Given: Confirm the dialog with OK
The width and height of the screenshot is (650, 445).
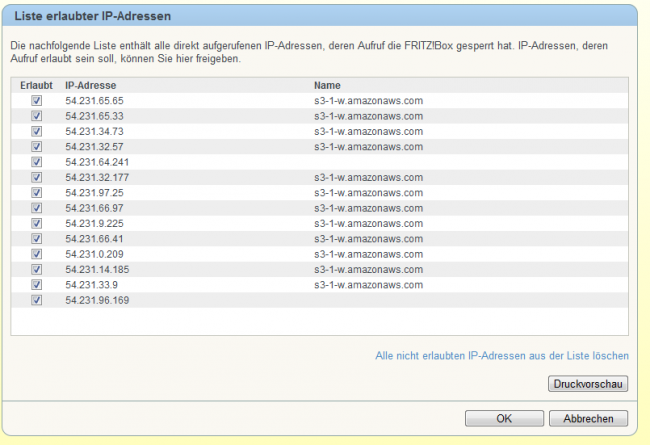Looking at the screenshot, I should pos(505,418).
